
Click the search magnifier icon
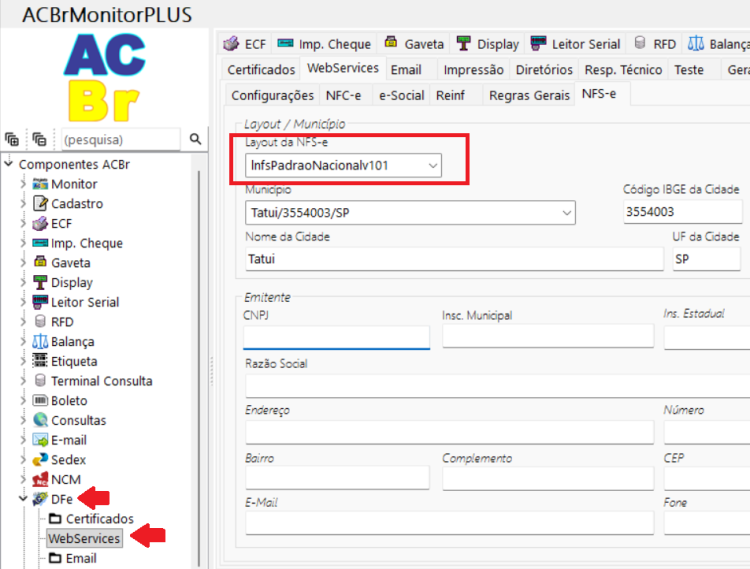(195, 139)
